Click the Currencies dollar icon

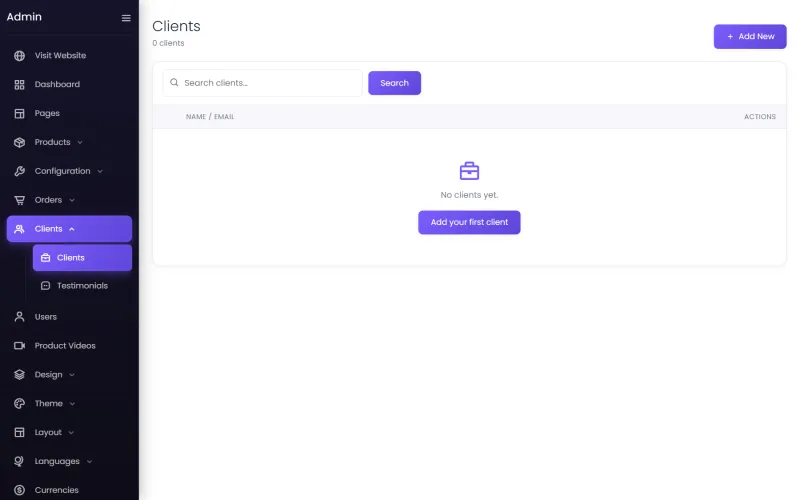pyautogui.click(x=19, y=490)
